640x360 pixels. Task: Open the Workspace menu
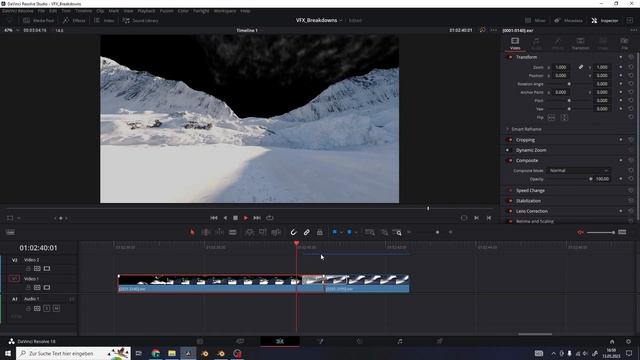(x=225, y=11)
